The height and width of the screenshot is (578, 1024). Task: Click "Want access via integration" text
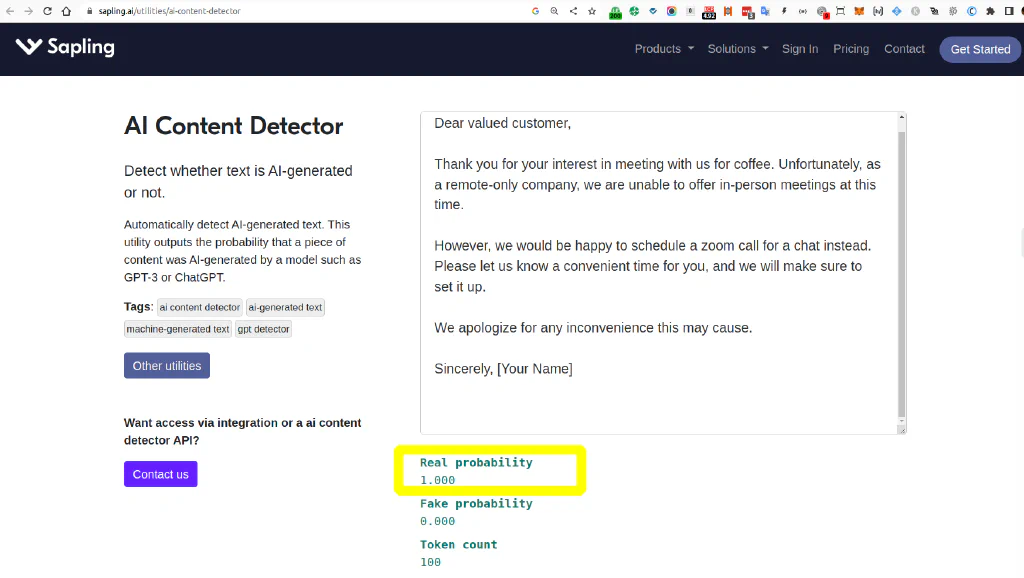pyautogui.click(x=242, y=432)
